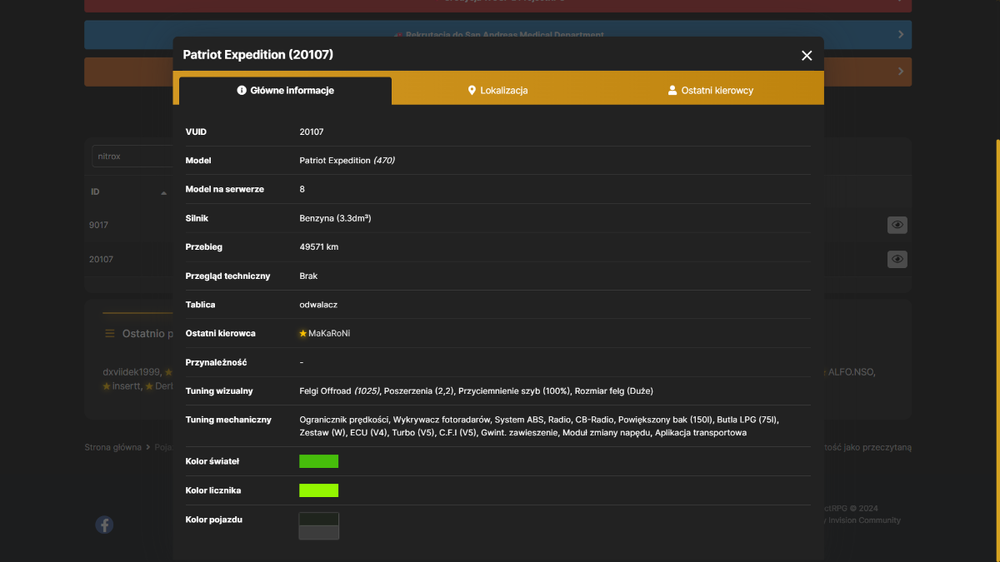This screenshot has height=562, width=1000.
Task: Go to Strona główna breadcrumb
Action: [113, 447]
